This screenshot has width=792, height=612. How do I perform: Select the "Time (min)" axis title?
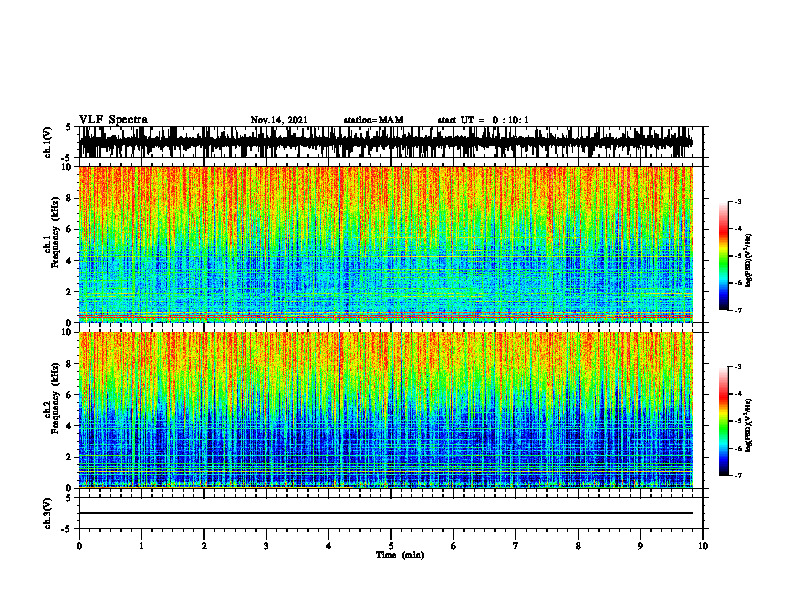click(400, 555)
